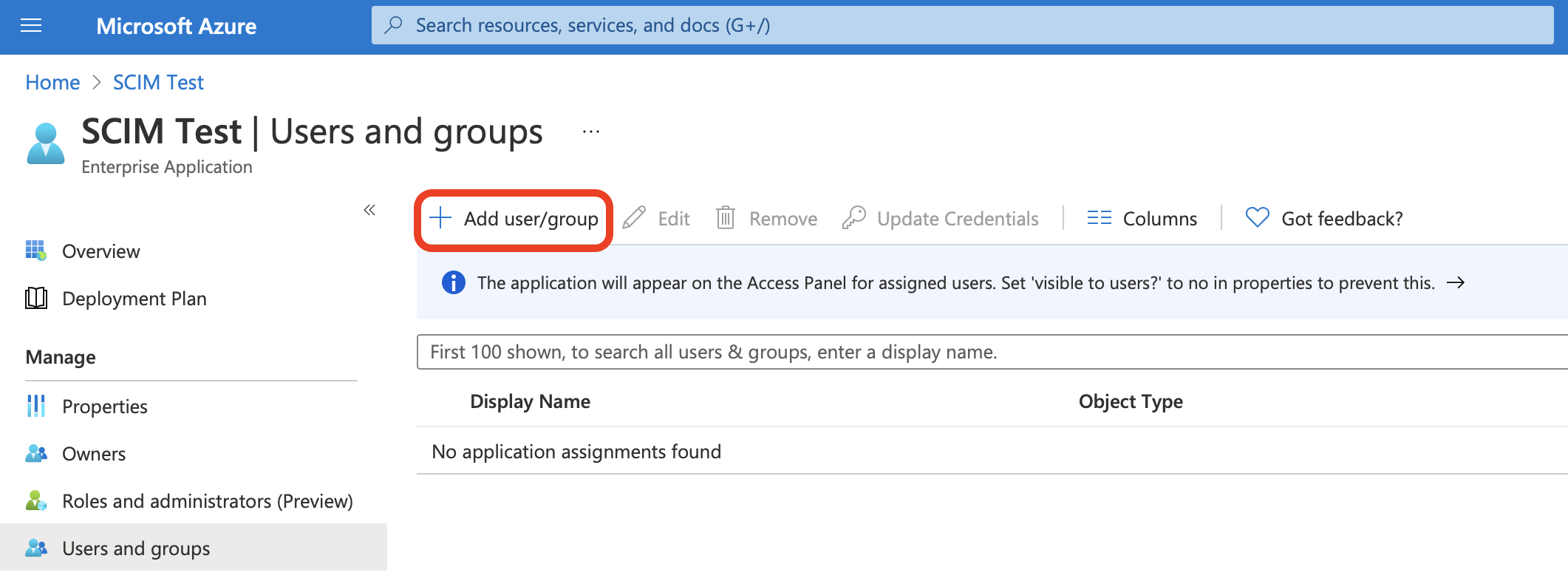Screen dimensions: 1568x581
Task: Open the hamburger portal menu
Action: 31,27
